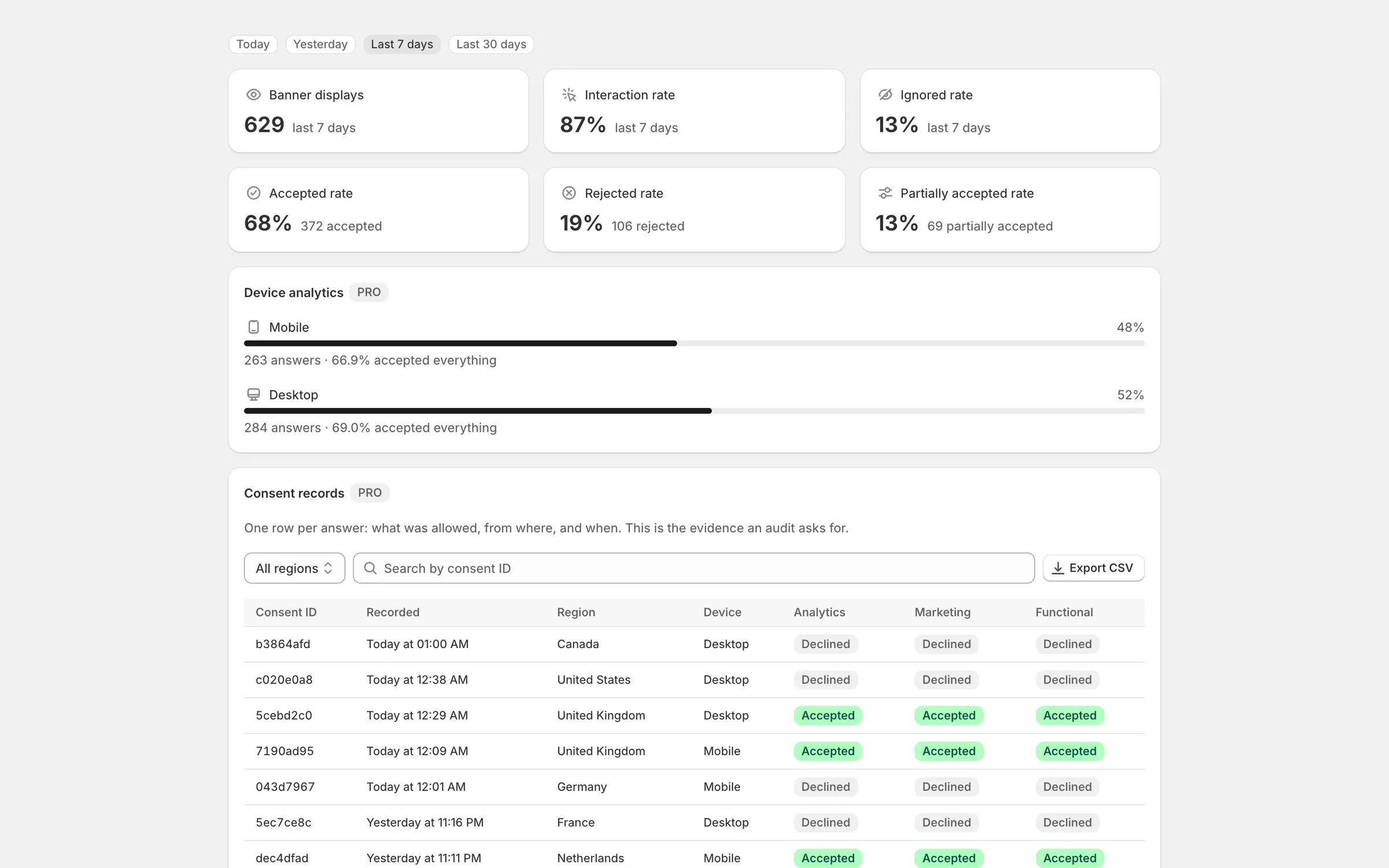
Task: Click the Functional column header
Action: [x=1064, y=612]
